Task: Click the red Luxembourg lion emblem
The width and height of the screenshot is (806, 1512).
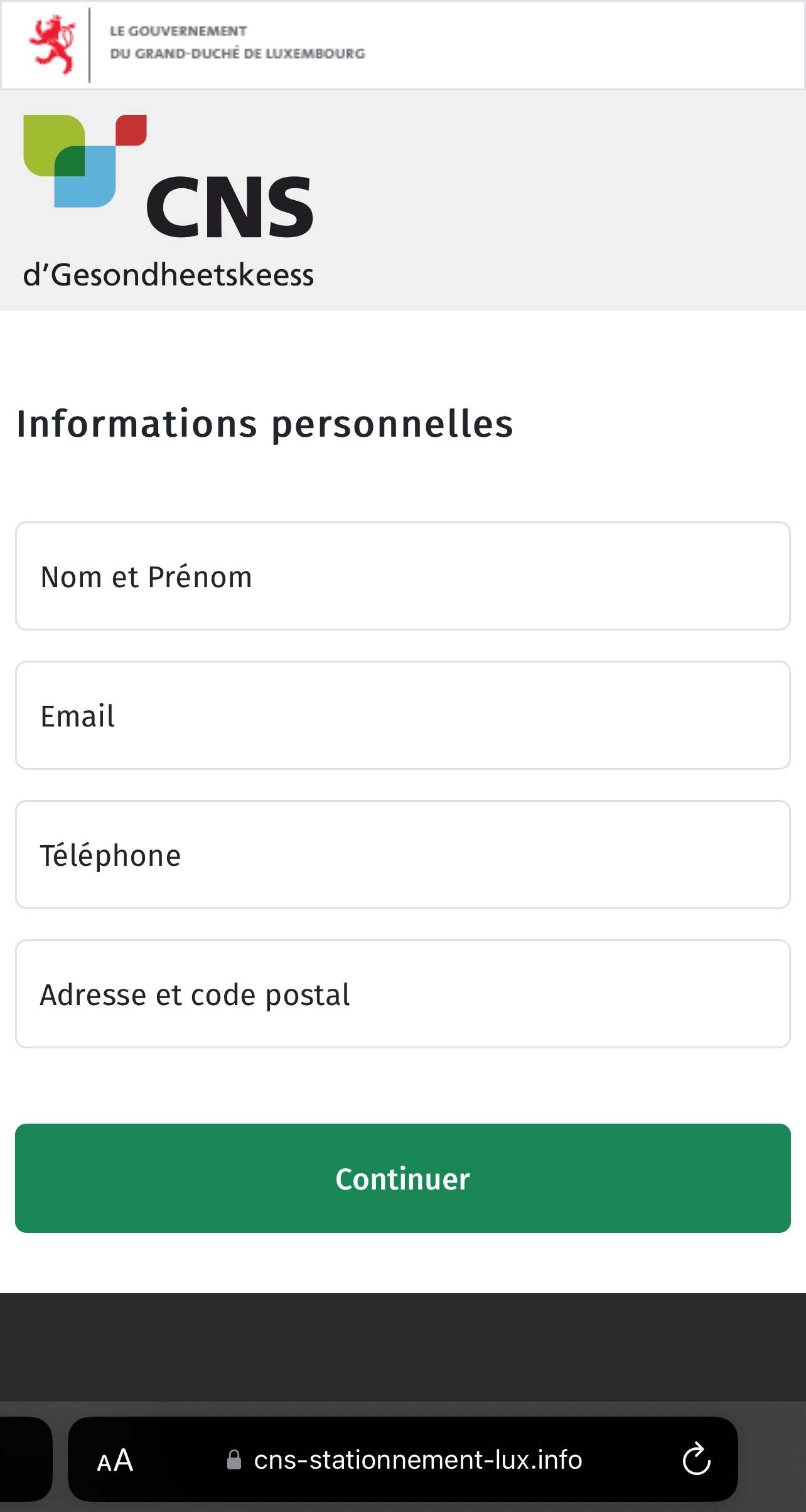Action: 53,45
